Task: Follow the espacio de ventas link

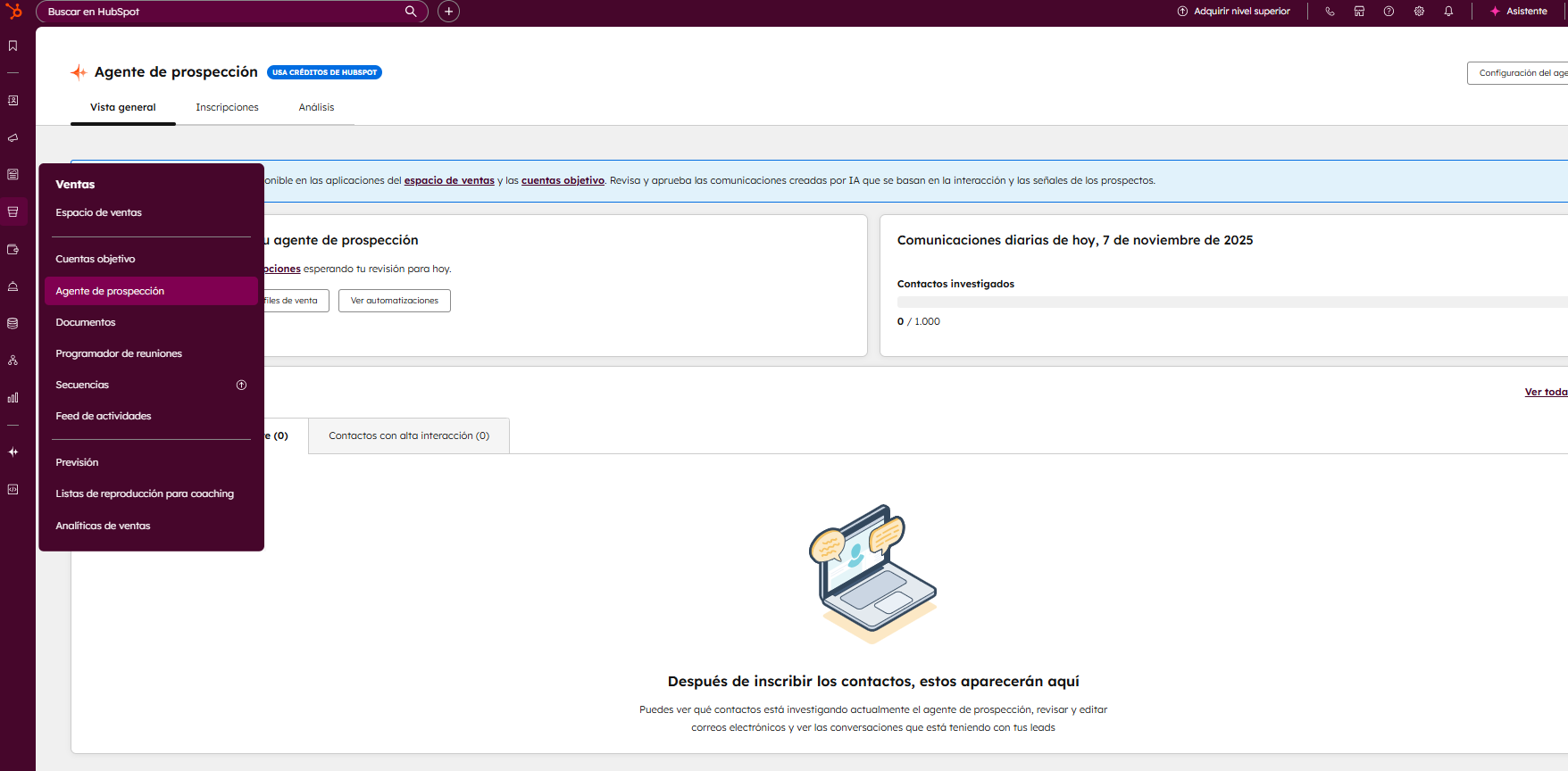Action: click(449, 180)
